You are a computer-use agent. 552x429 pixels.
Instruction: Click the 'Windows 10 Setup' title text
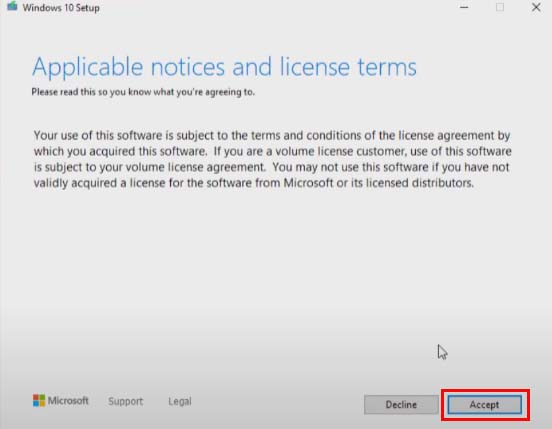point(61,7)
